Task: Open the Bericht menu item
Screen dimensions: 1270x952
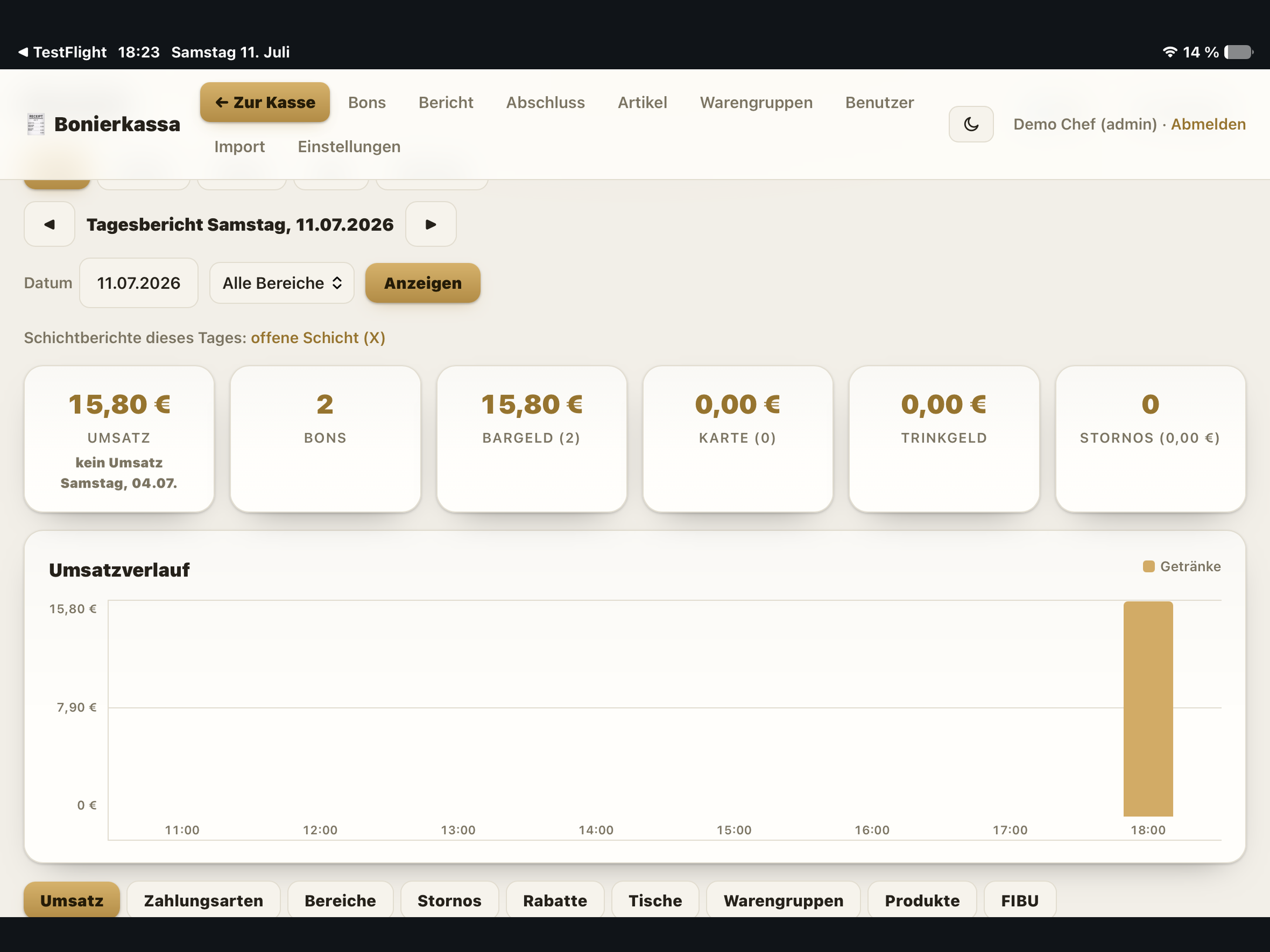Action: 445,102
